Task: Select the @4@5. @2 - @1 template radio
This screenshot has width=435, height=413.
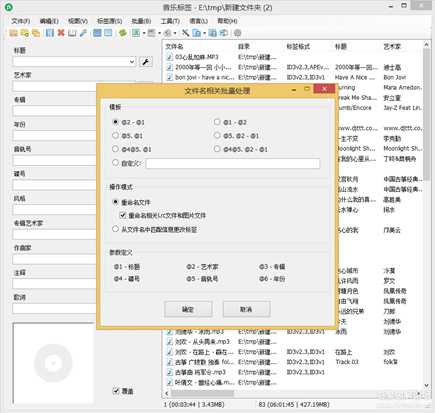Action: point(217,149)
